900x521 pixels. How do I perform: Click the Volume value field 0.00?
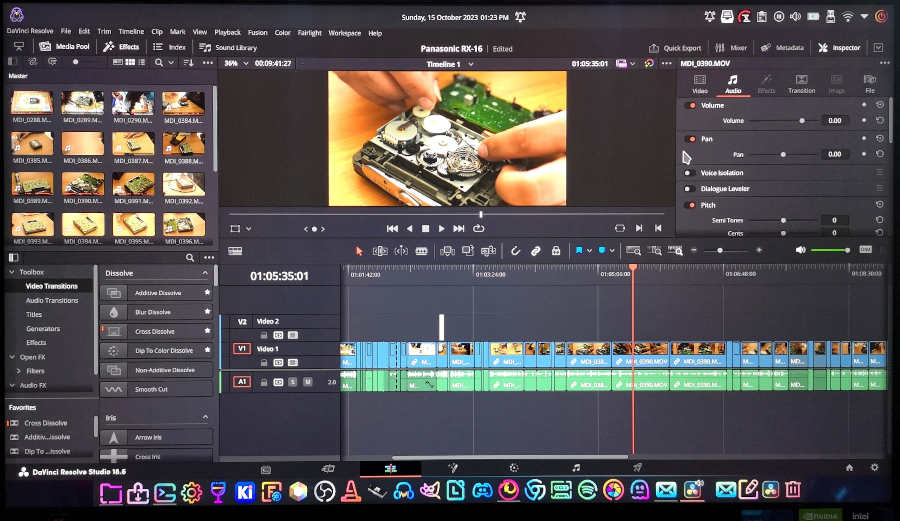(835, 120)
